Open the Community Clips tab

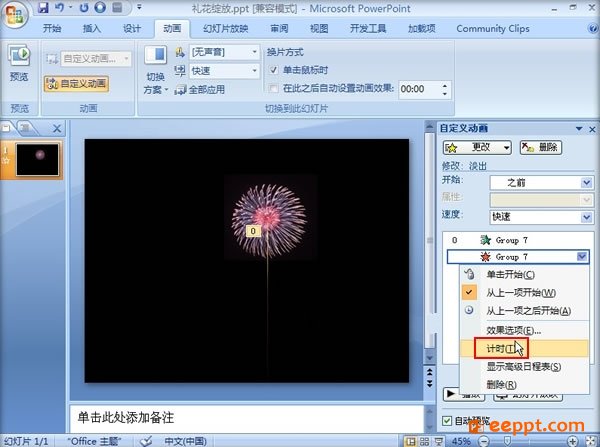click(493, 28)
